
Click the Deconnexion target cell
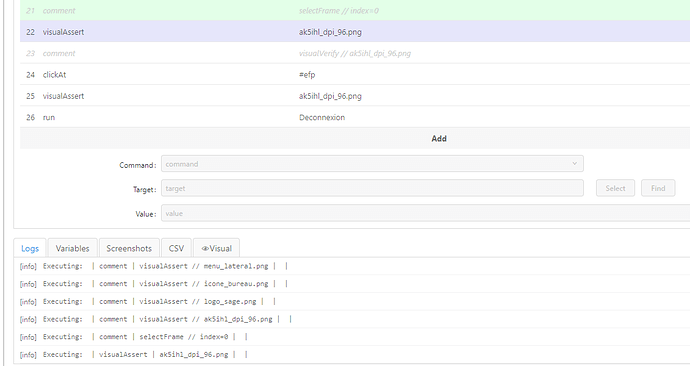tap(322, 117)
